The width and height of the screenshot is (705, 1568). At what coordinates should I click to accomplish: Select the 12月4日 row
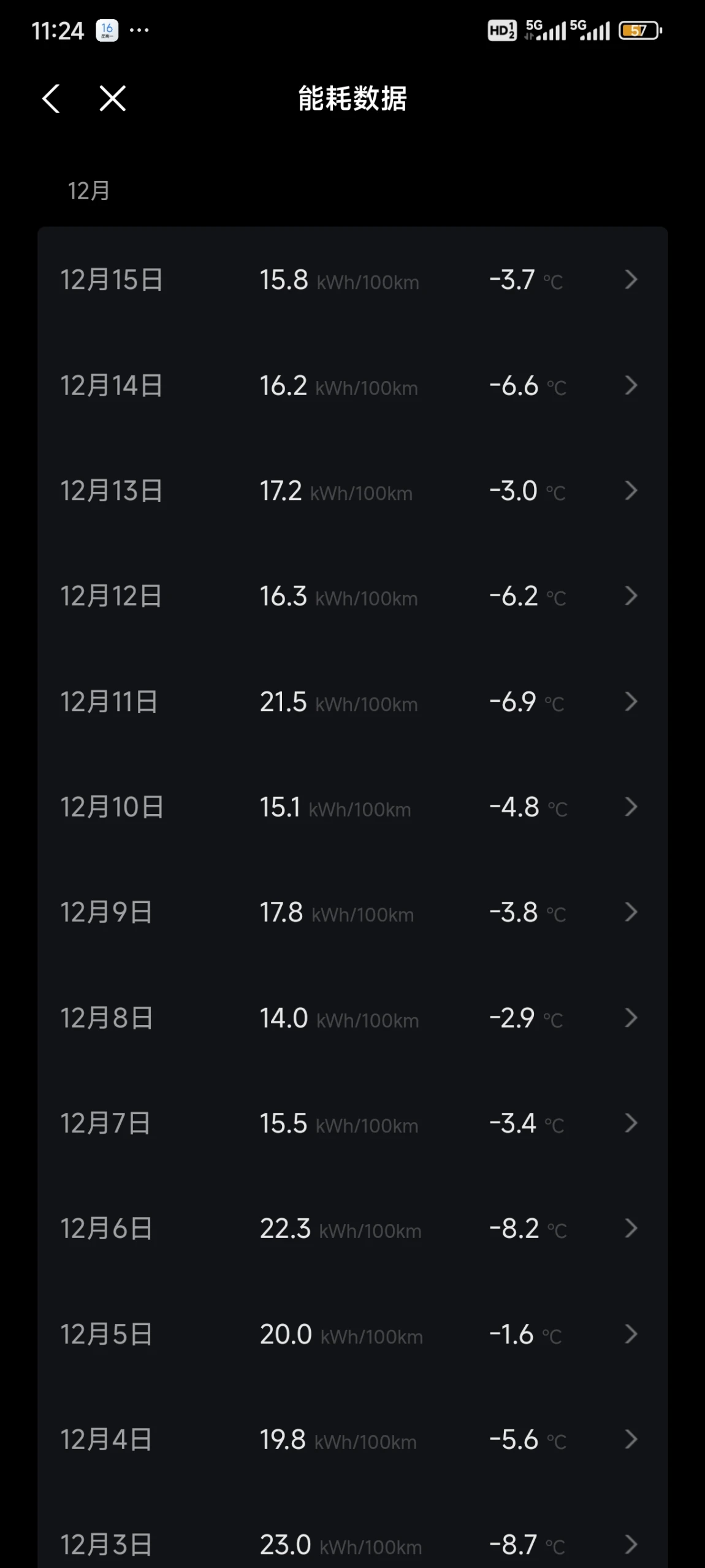[352, 1440]
